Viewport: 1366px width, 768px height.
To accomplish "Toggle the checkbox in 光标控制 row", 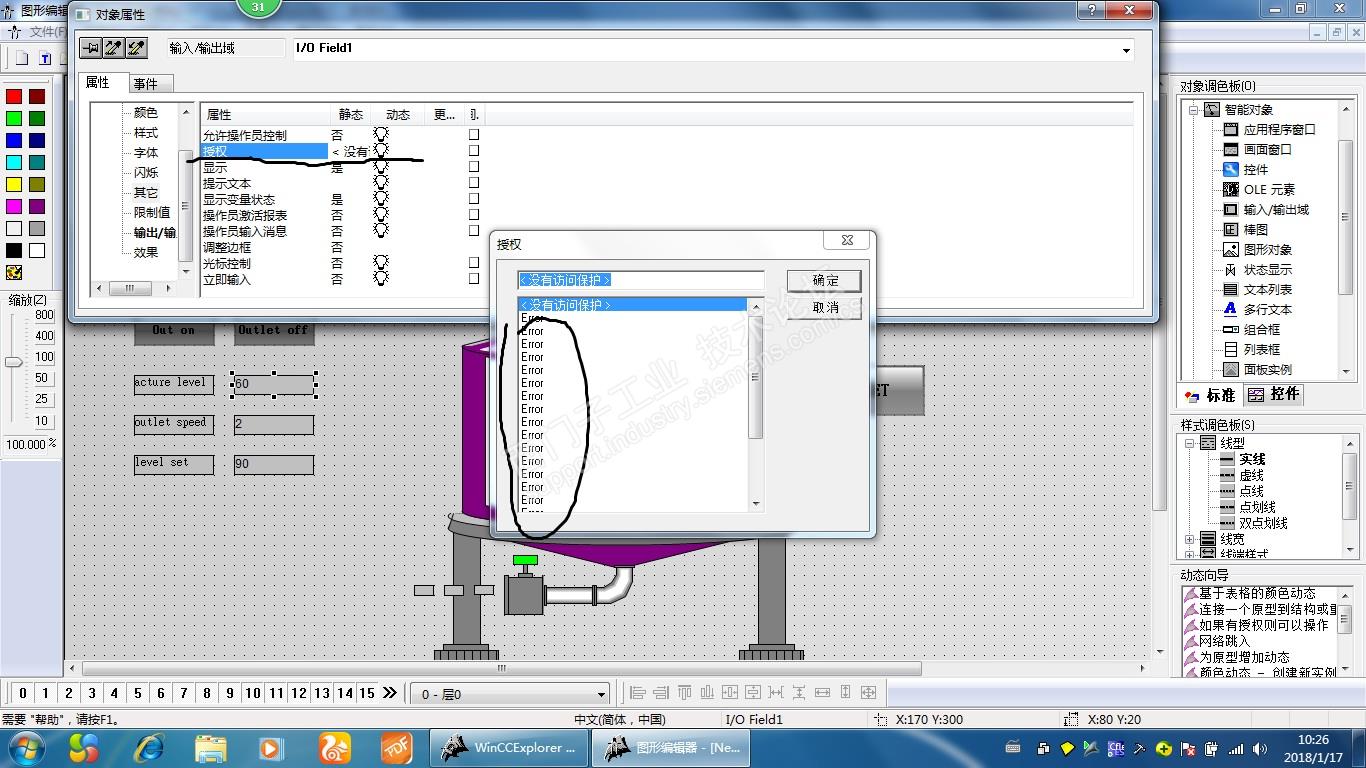I will [474, 262].
